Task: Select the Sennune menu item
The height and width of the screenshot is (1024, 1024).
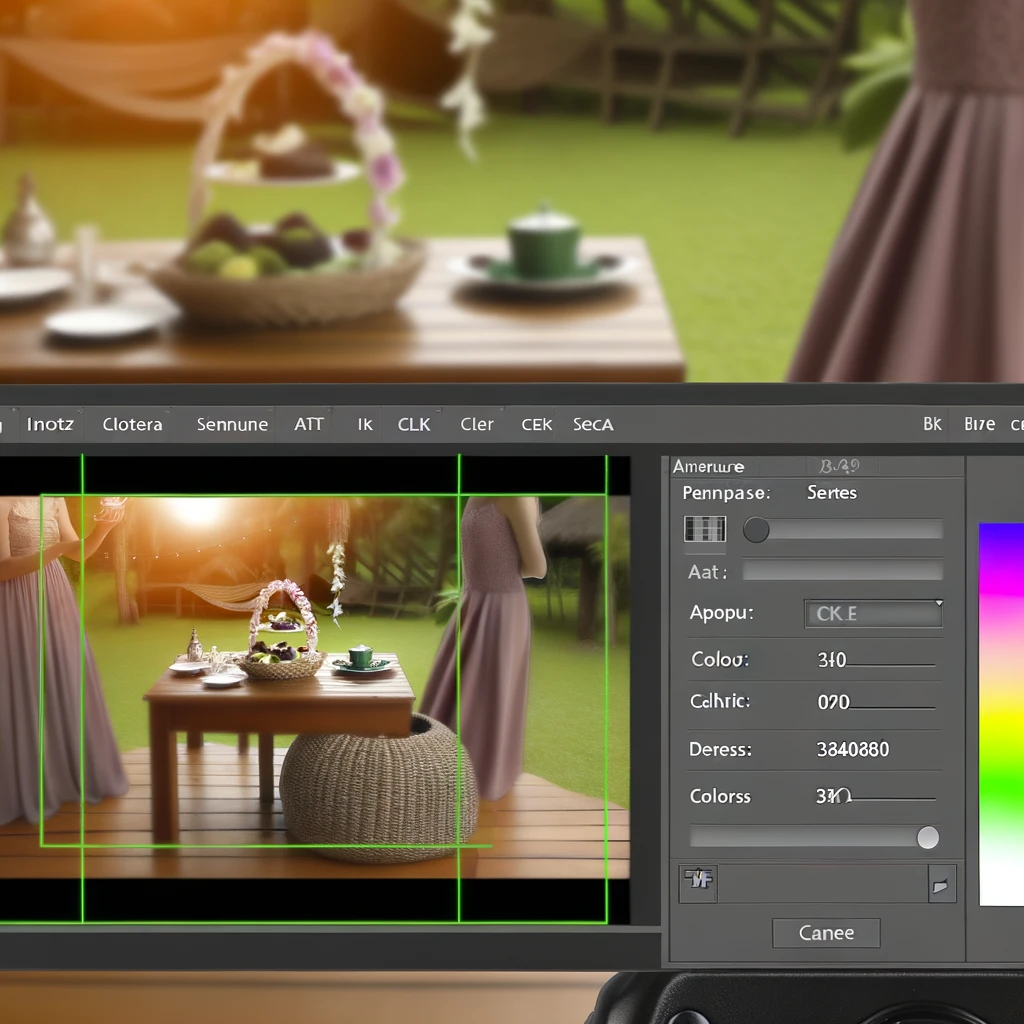Action: coord(232,424)
